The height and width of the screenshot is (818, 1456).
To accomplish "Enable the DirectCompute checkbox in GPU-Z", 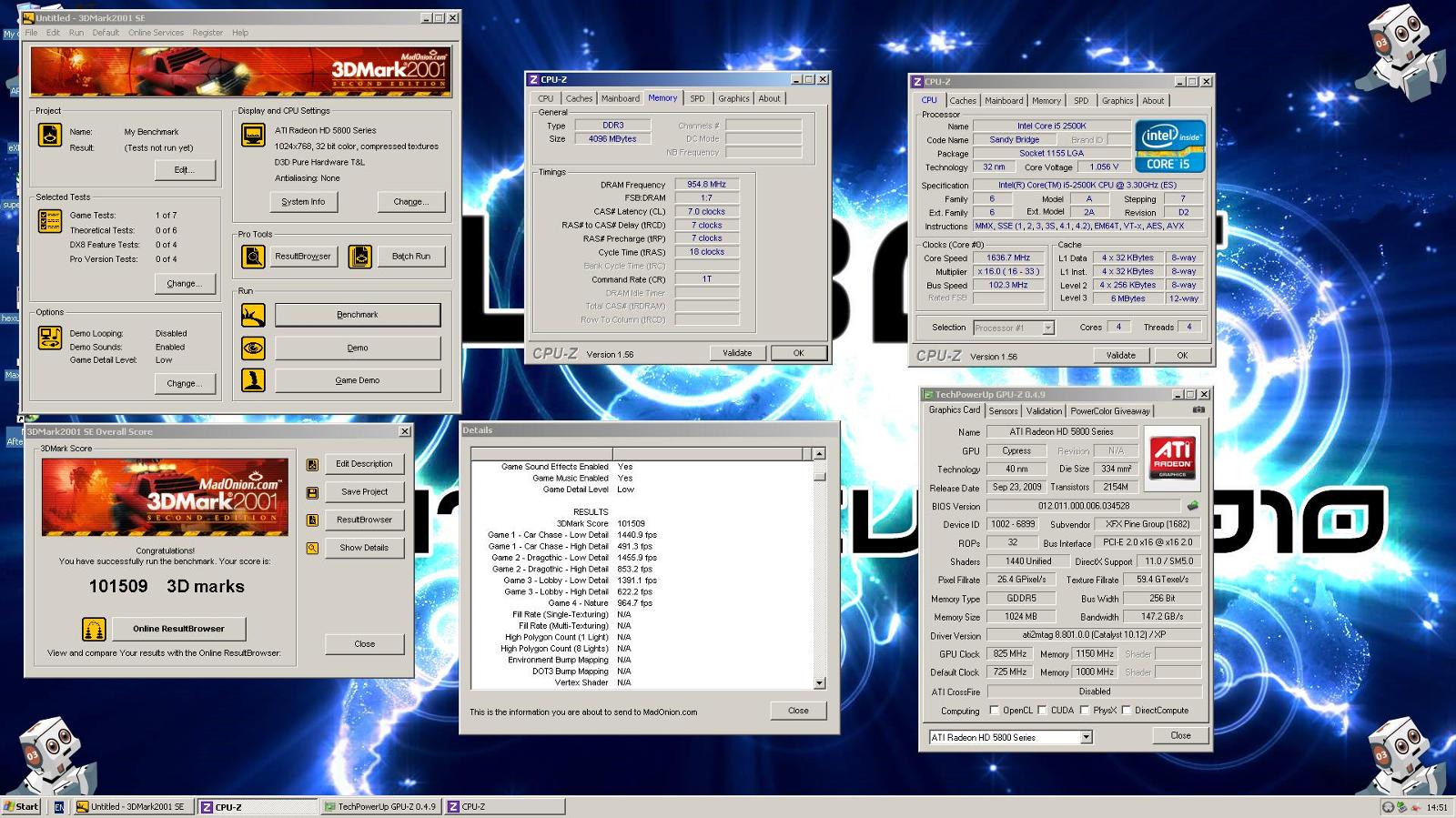I will click(x=1127, y=711).
